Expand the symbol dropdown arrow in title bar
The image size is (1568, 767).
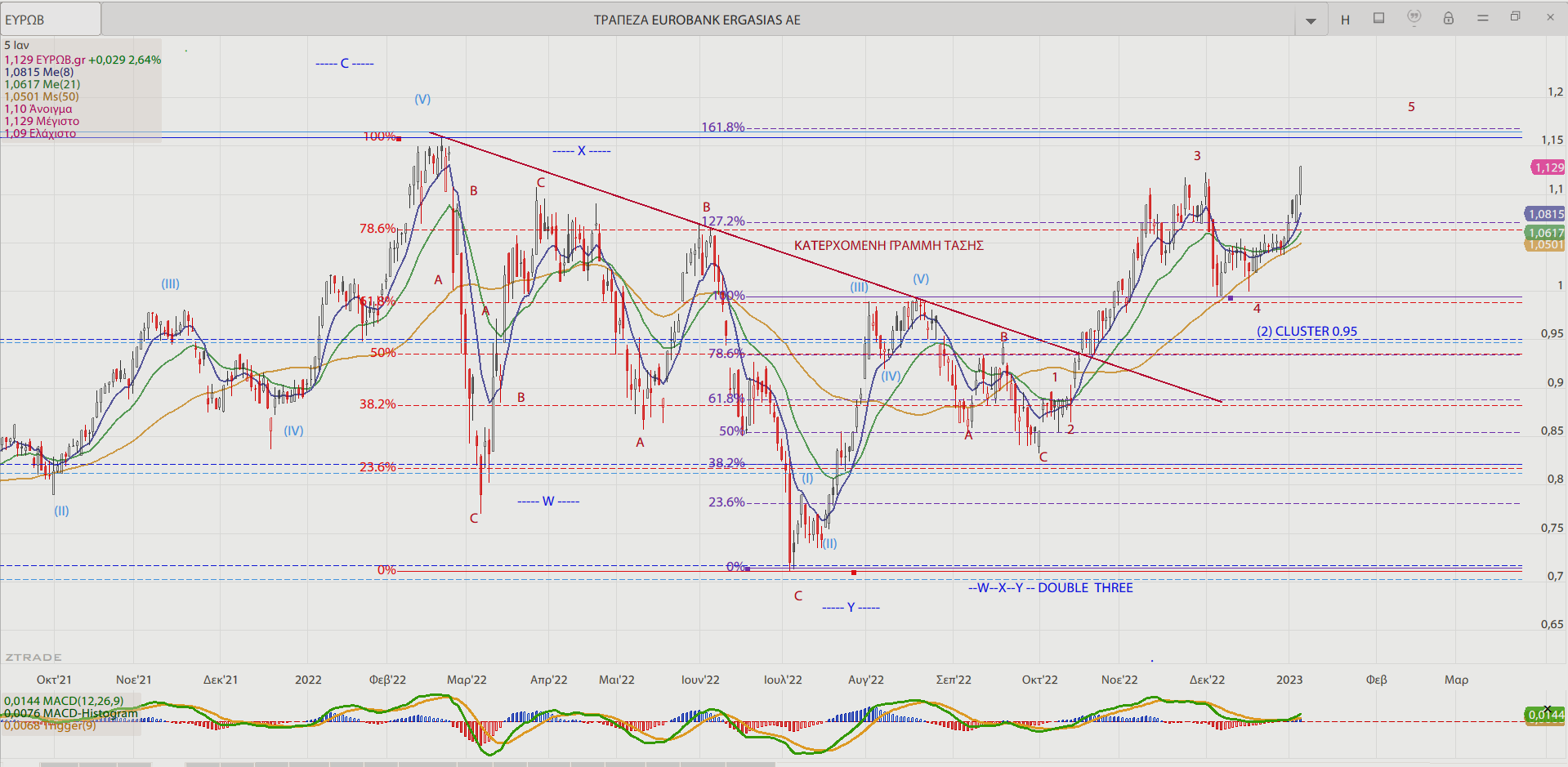1311,20
